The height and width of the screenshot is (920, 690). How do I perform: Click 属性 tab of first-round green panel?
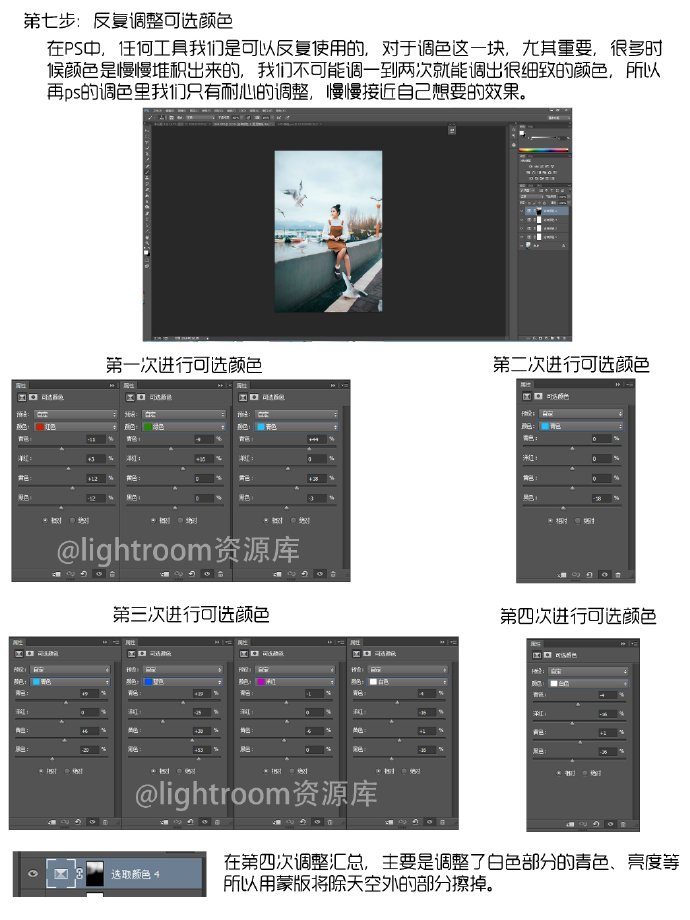click(130, 385)
